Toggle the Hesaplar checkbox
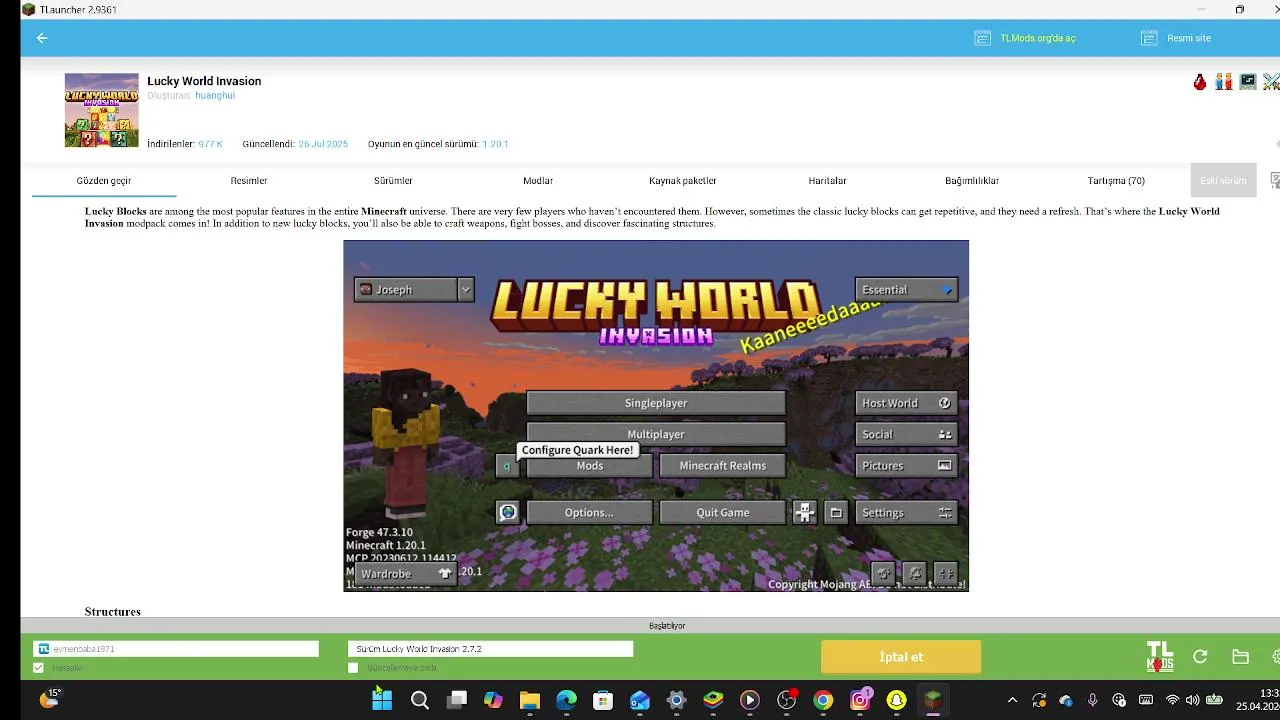Viewport: 1280px width, 720px height. (39, 668)
